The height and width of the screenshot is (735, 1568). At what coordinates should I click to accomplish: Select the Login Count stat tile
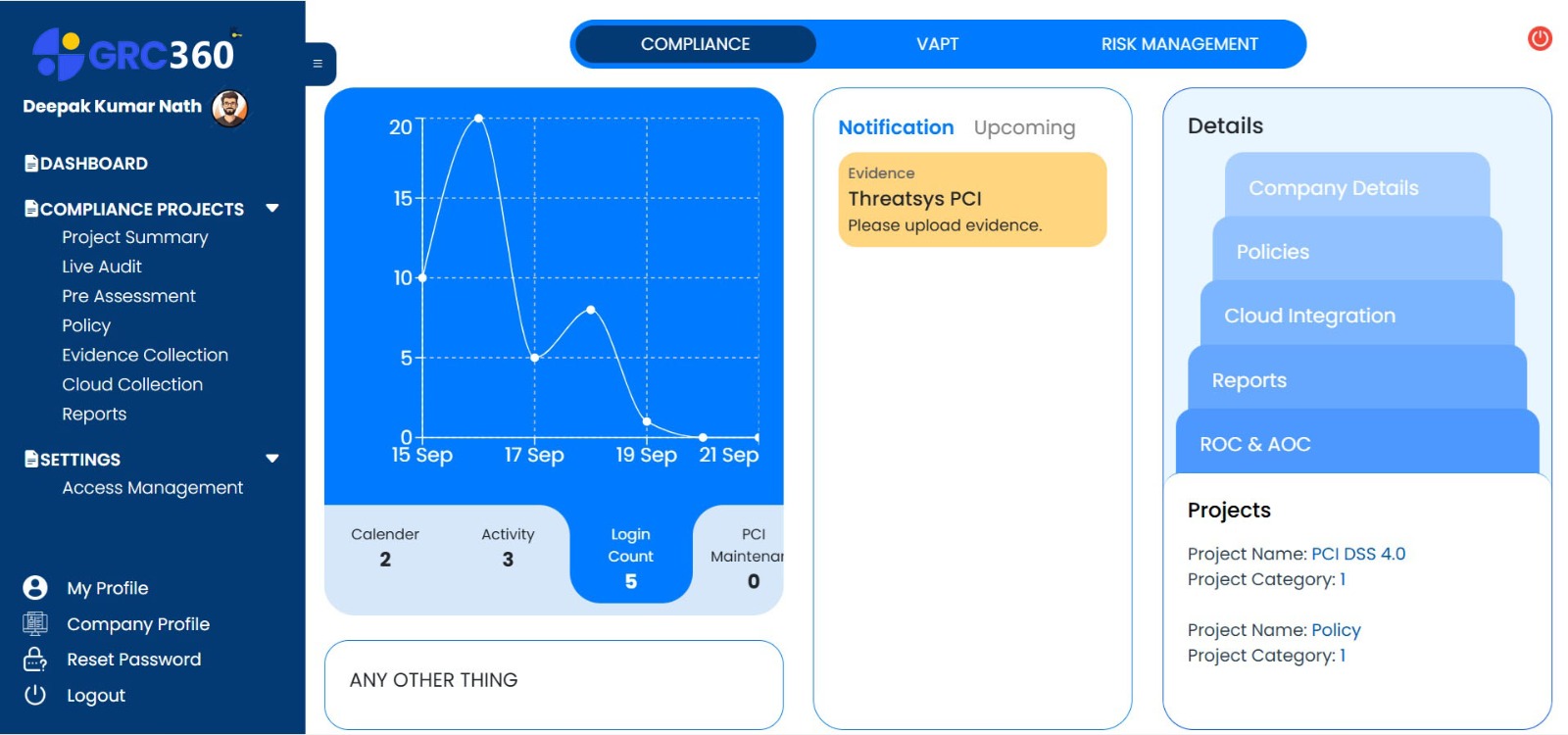click(630, 557)
